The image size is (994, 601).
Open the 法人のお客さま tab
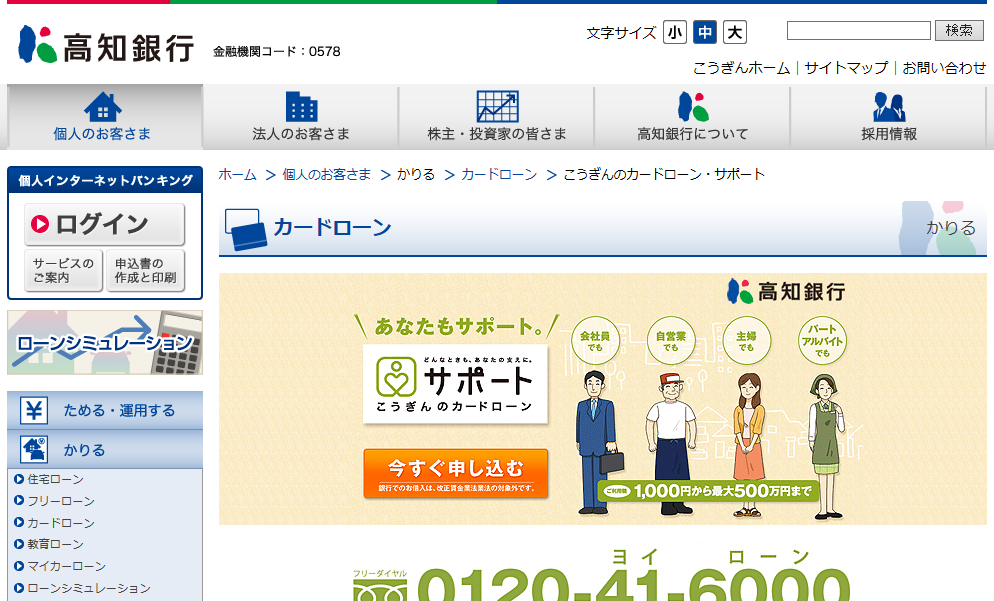301,117
